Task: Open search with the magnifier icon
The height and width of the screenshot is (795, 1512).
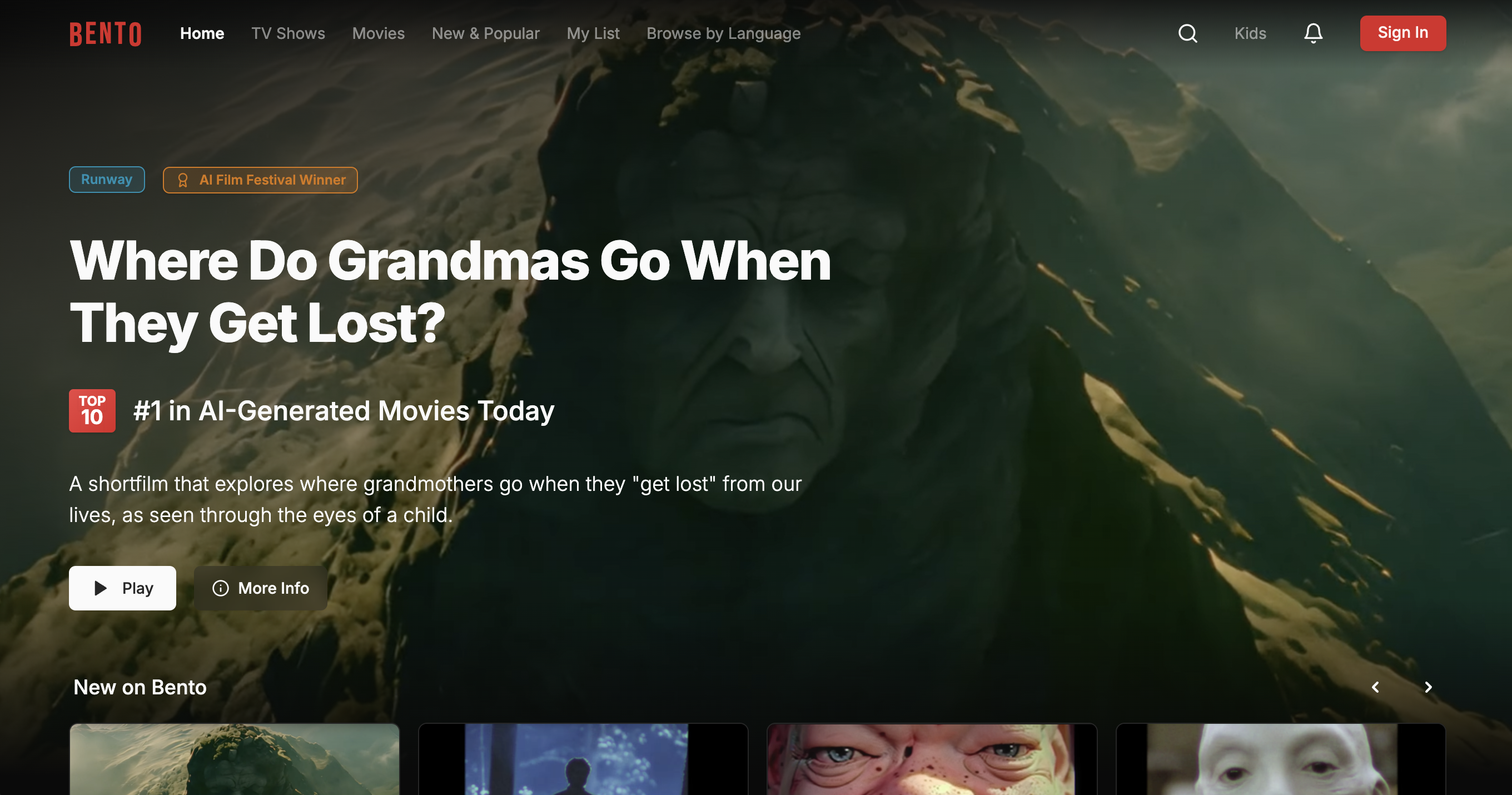Action: (1187, 33)
